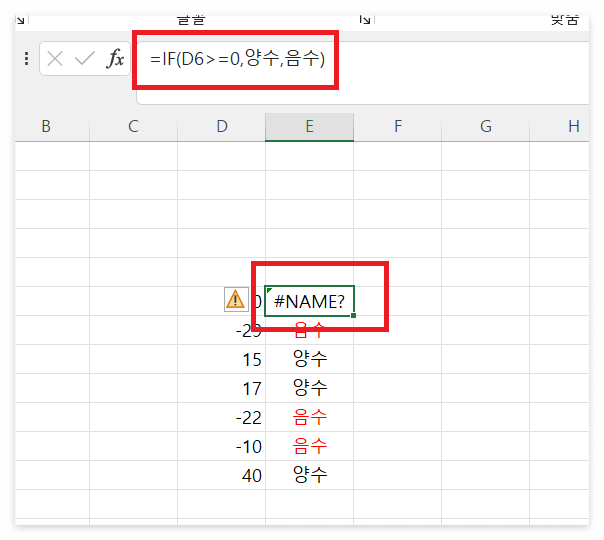Select cell with value 15
This screenshot has height=540, width=604.
click(x=221, y=359)
